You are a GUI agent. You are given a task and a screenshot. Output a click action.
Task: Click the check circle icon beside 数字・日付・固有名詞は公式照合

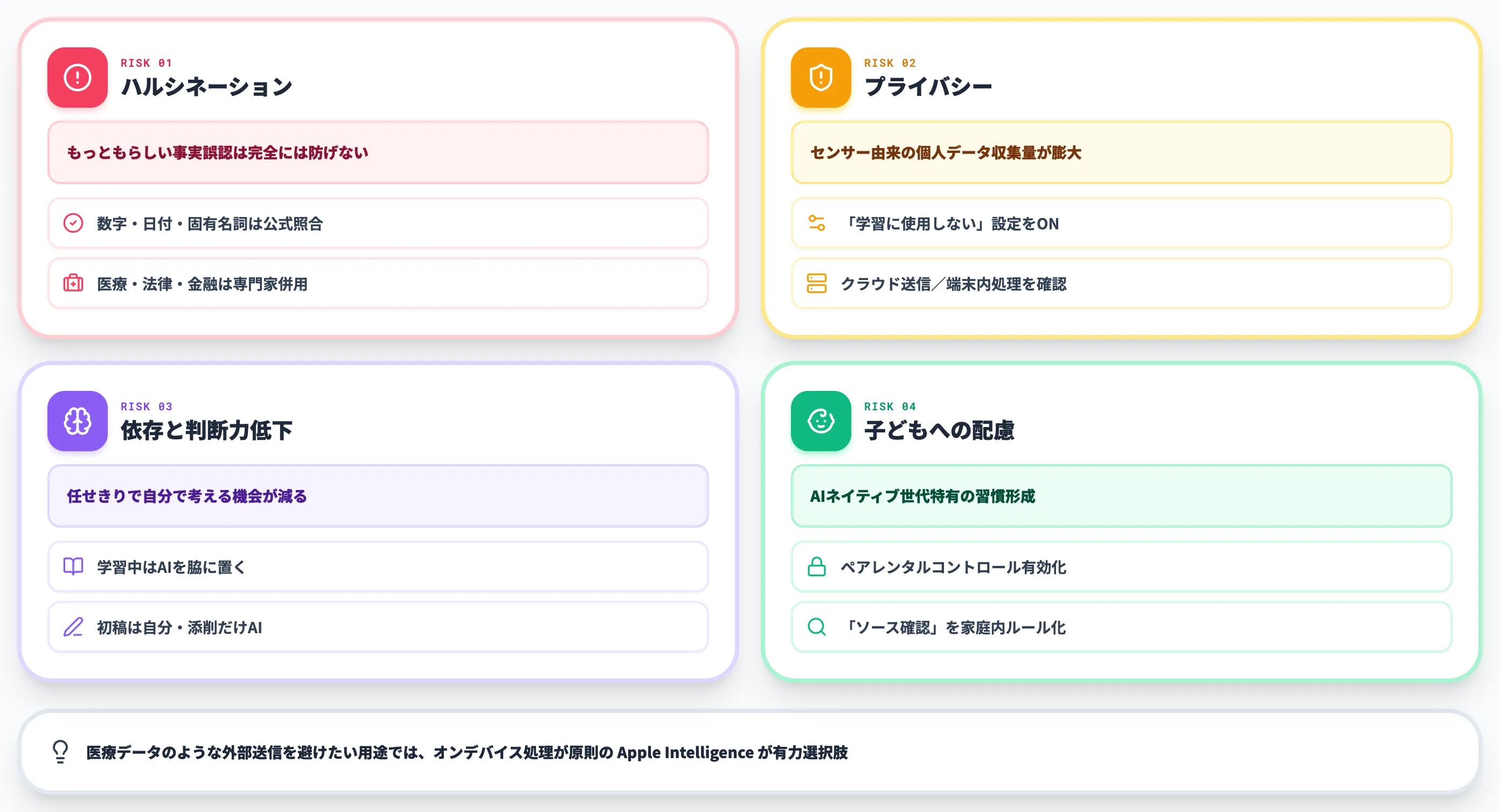73,223
